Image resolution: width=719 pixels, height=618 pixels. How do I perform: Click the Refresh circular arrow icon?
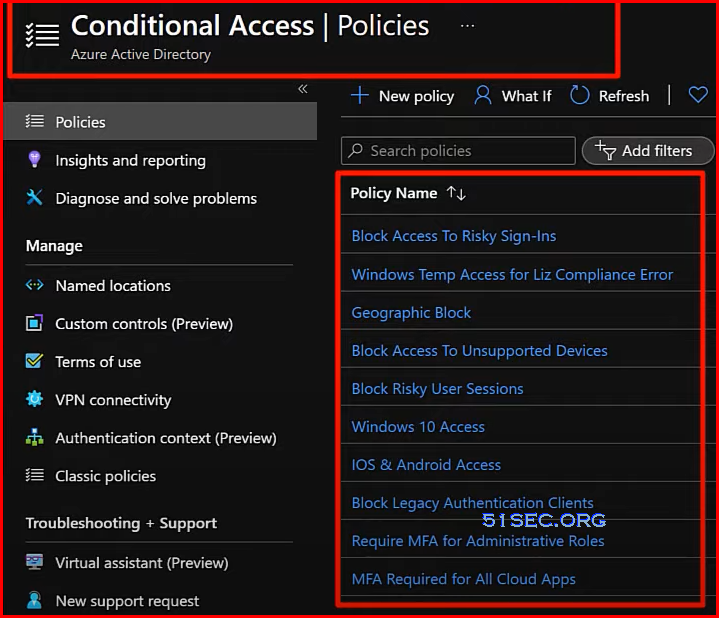[580, 95]
